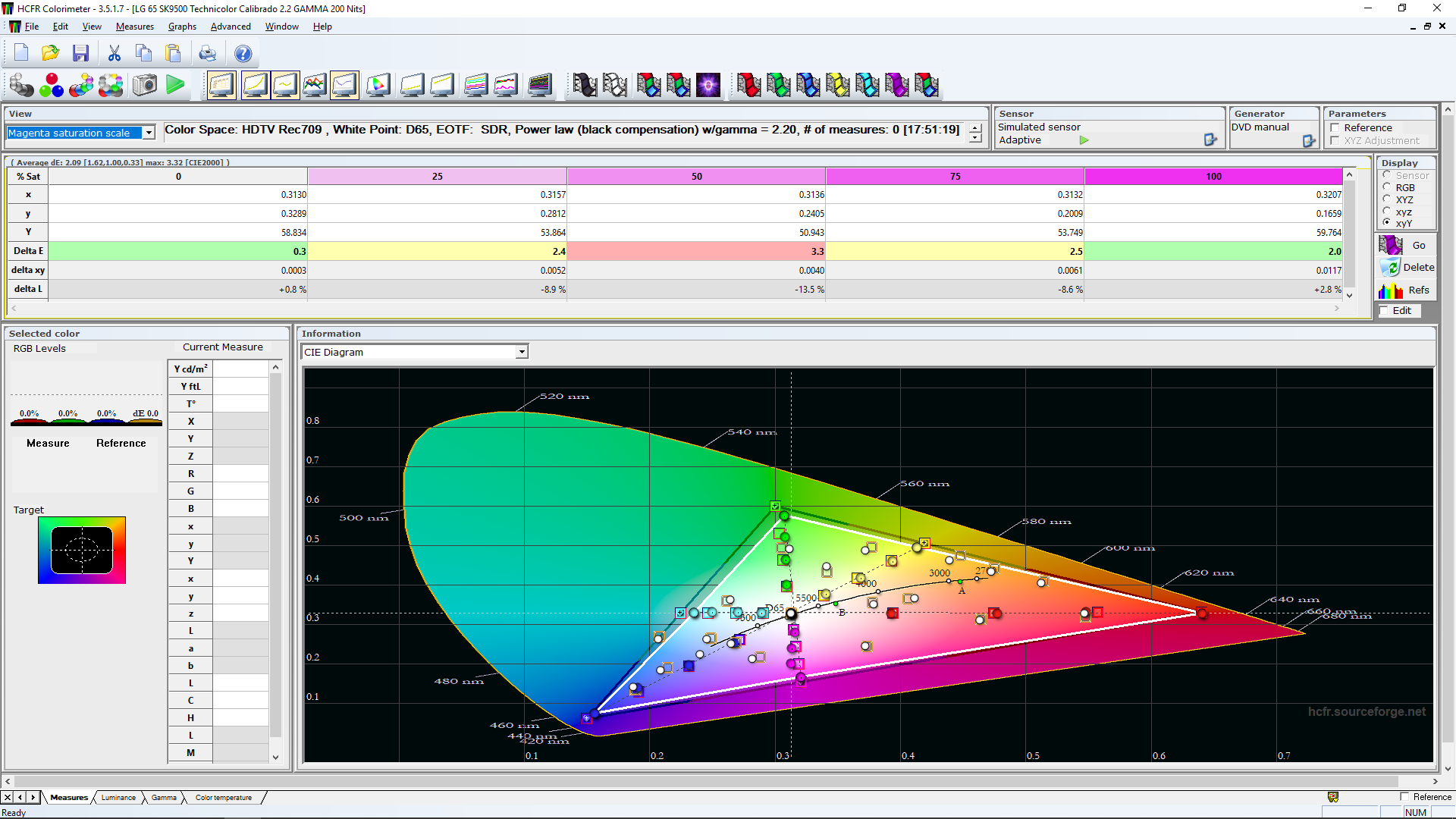This screenshot has height=819, width=1456.
Task: Select the RGB display radio button
Action: pos(1387,187)
